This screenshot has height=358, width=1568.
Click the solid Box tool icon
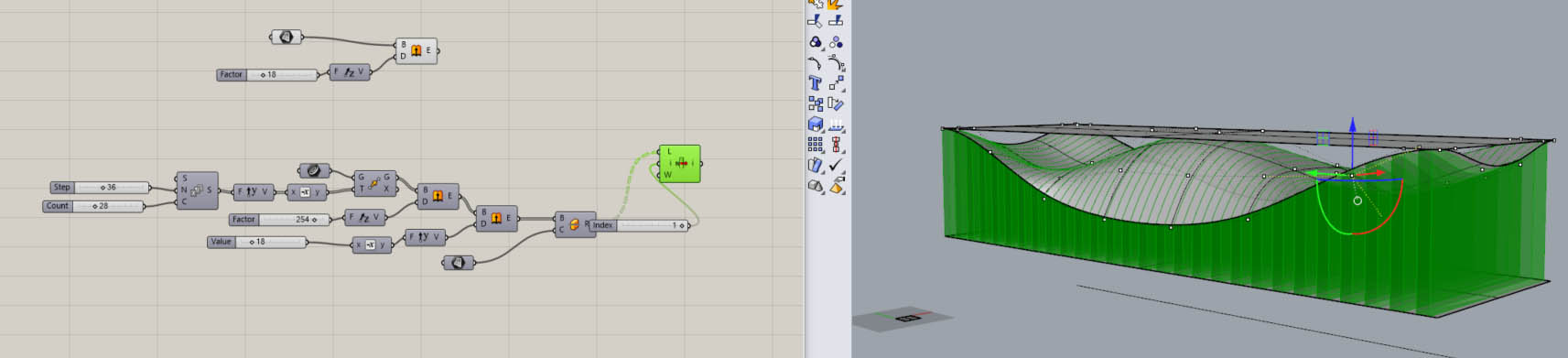(x=815, y=125)
